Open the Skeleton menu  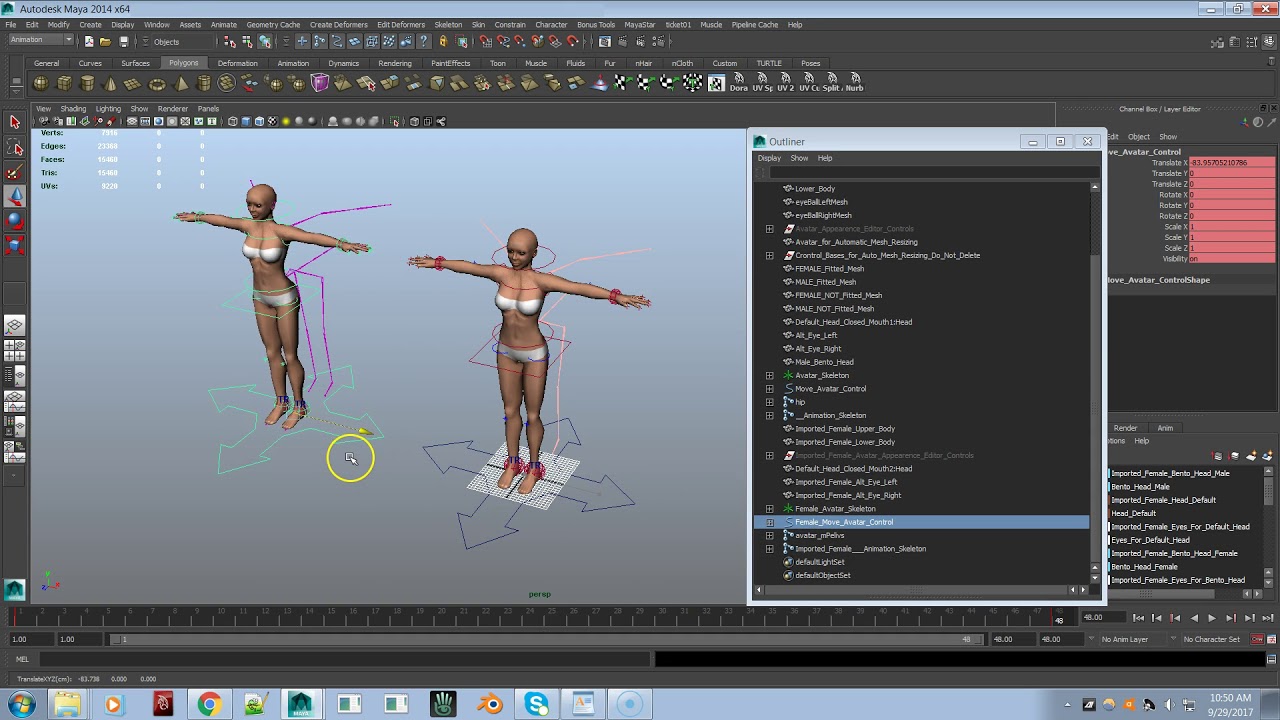click(x=448, y=25)
